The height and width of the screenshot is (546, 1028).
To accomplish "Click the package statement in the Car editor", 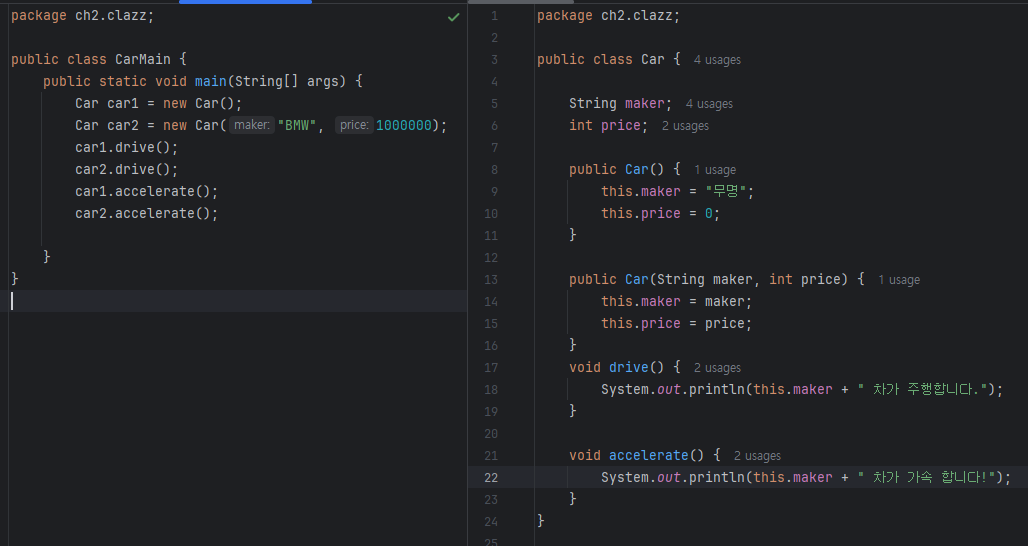I will click(x=608, y=16).
